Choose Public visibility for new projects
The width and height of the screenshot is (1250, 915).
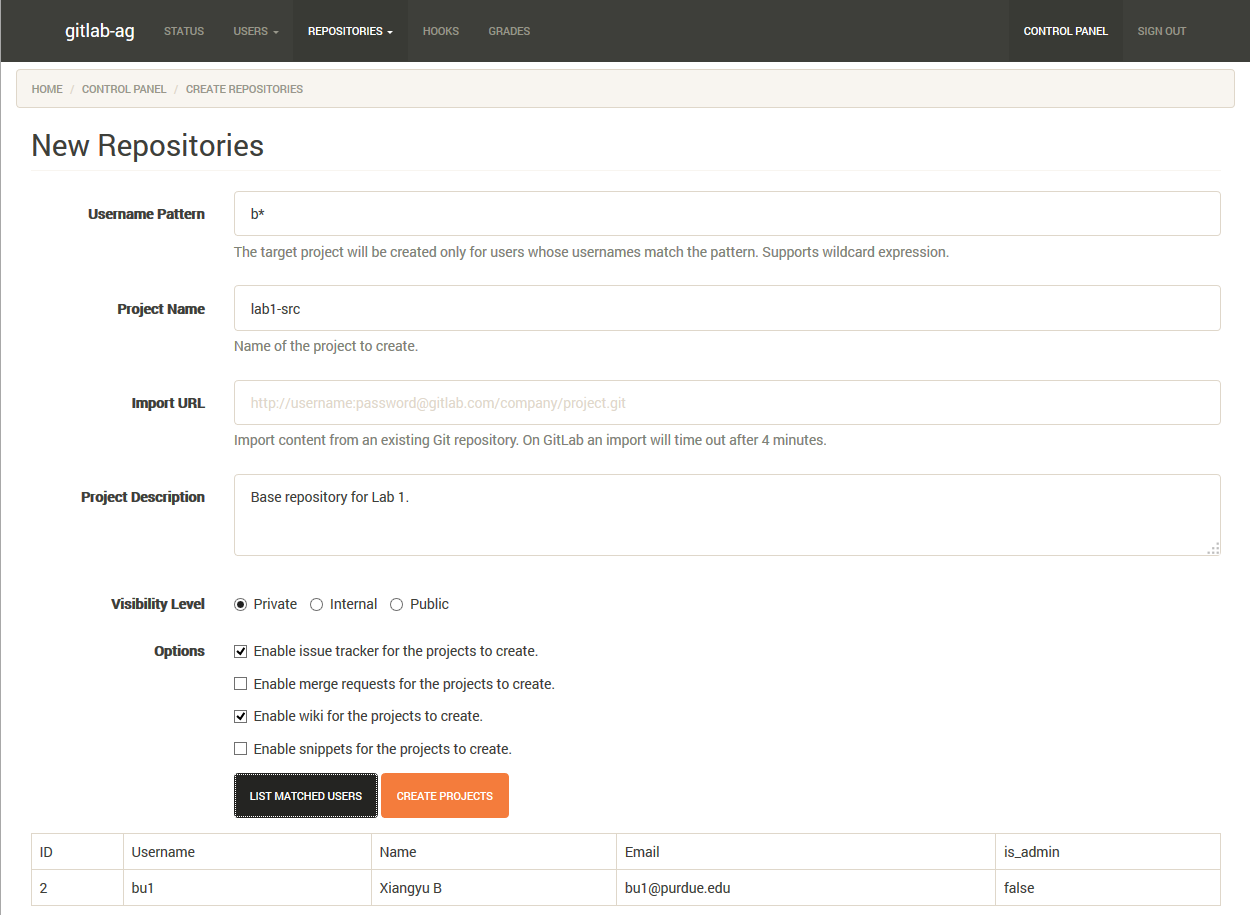point(397,603)
